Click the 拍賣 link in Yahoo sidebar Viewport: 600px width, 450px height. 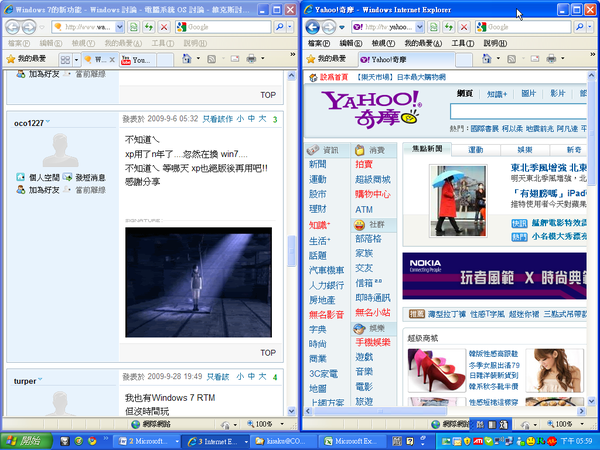point(364,164)
